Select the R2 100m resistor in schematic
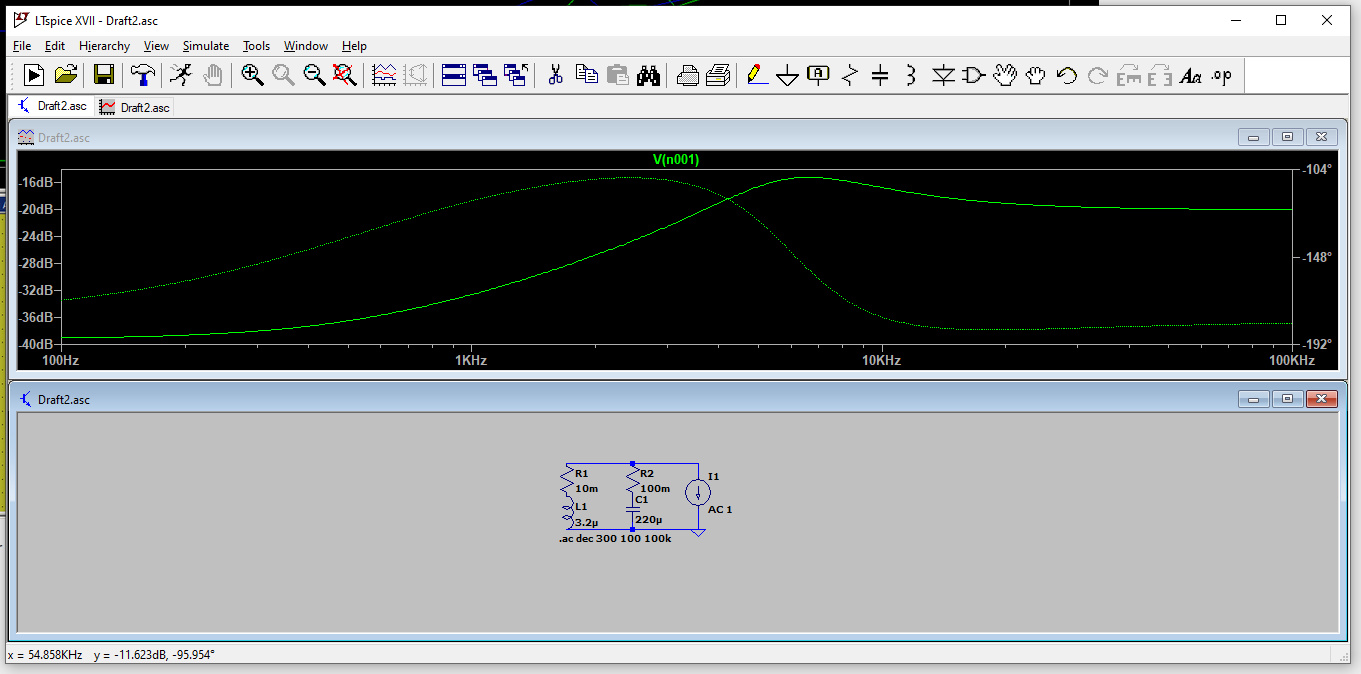 coord(633,480)
